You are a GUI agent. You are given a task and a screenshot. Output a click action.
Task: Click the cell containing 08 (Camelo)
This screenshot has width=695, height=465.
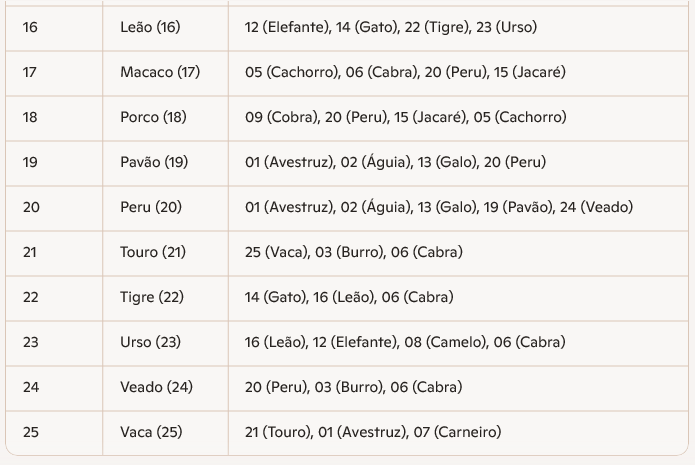[404, 342]
